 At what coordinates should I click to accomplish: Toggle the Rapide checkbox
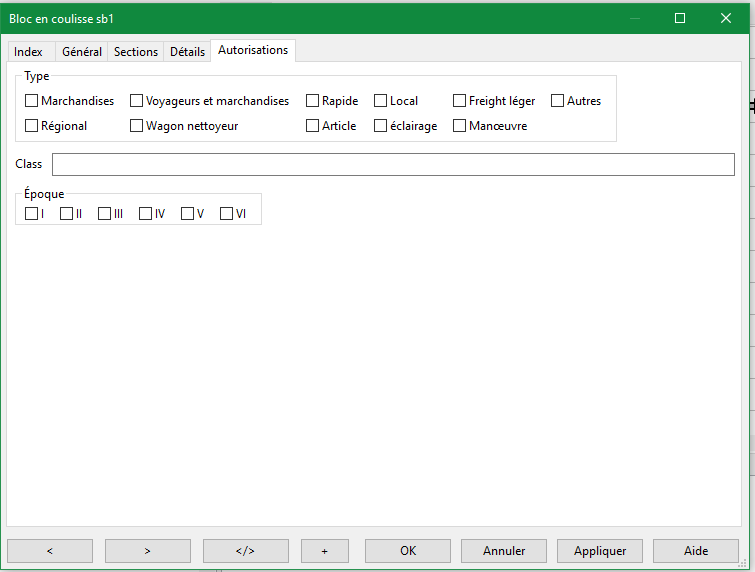[313, 101]
